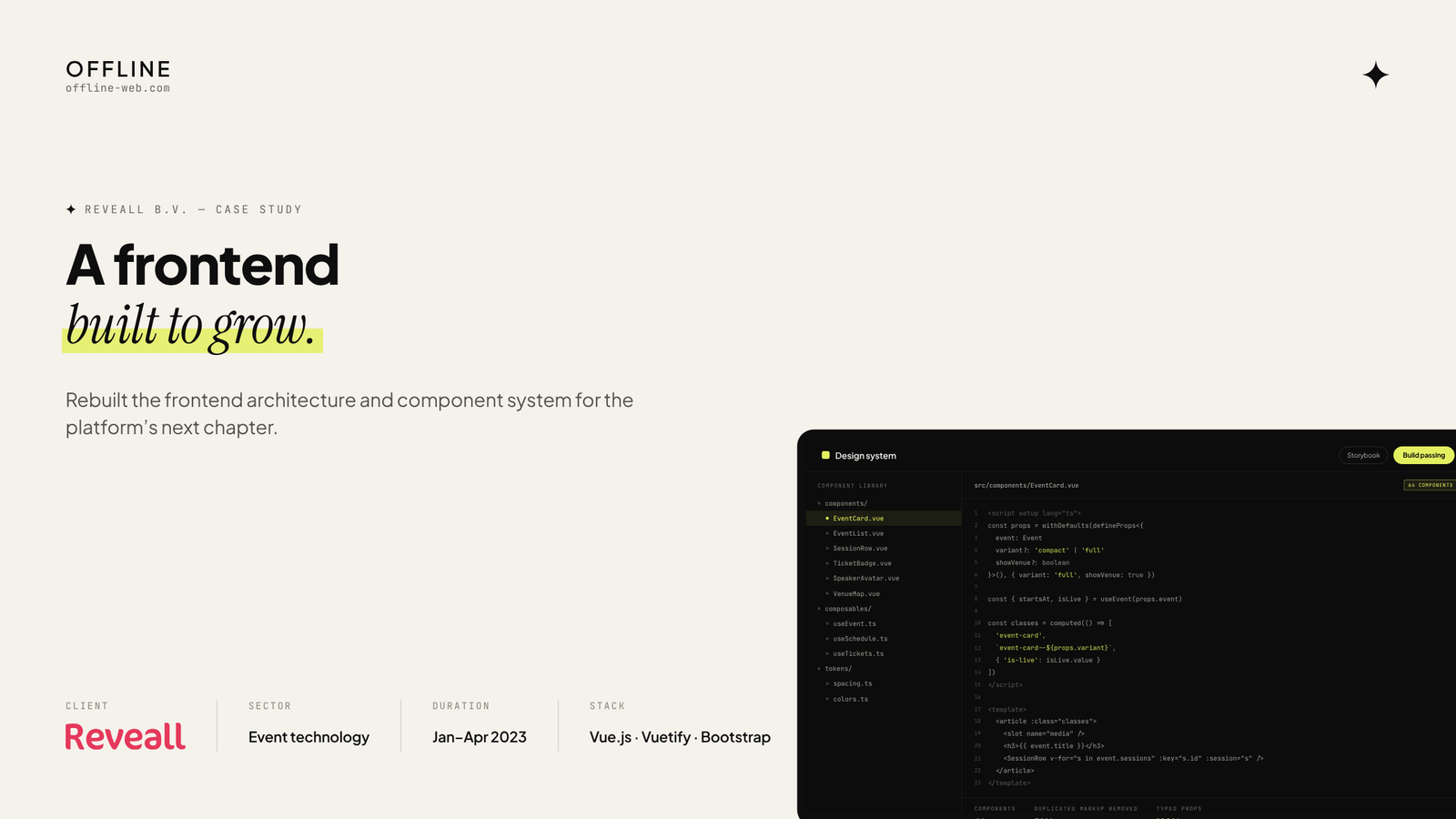Open the offline-web.com link
This screenshot has width=1456, height=819.
[x=117, y=88]
